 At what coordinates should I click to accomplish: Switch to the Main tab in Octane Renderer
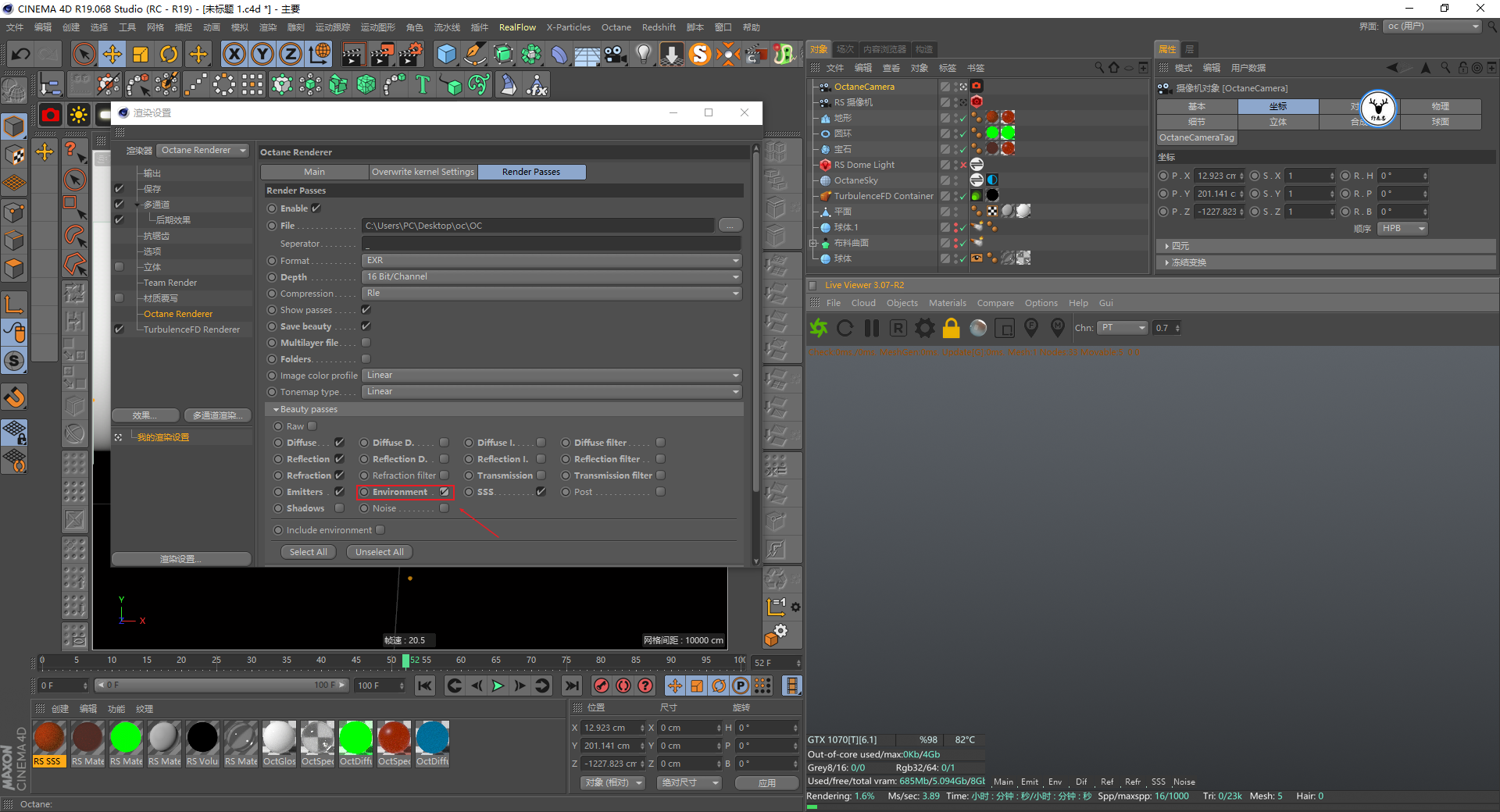(x=315, y=172)
